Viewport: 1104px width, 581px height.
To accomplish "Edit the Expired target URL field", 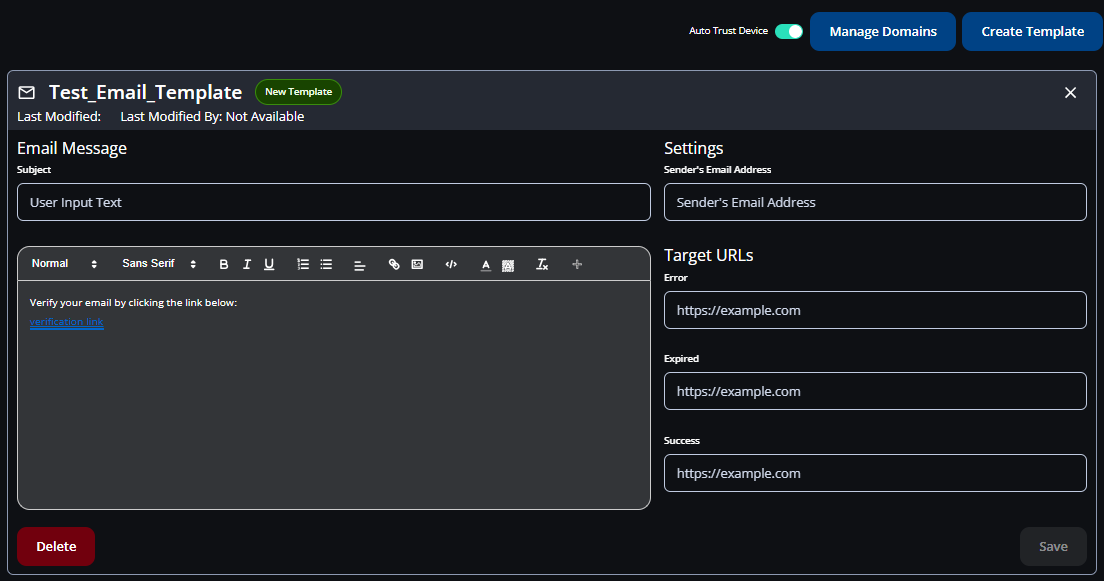I will pos(875,391).
